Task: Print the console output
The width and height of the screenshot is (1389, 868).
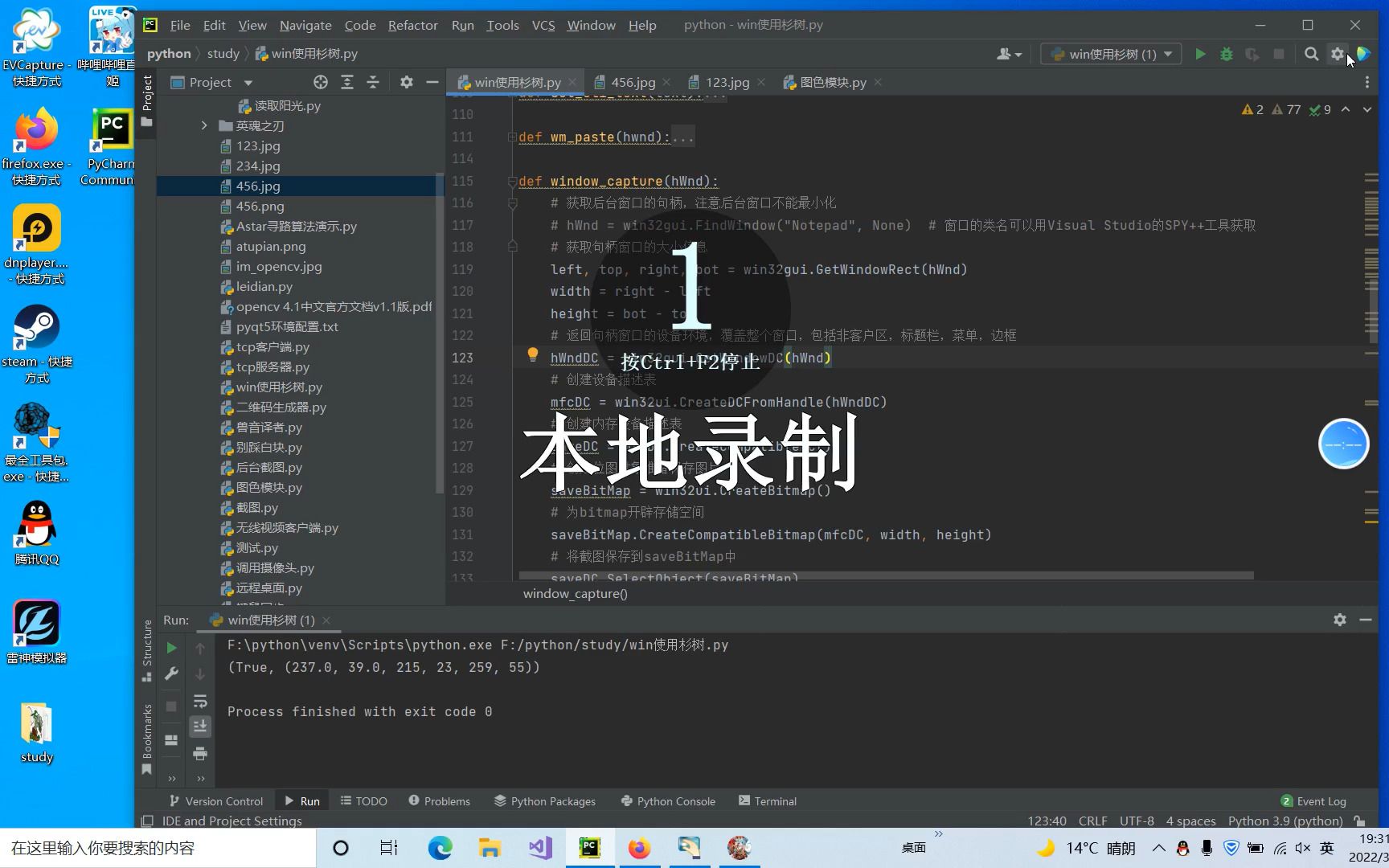Action: [x=200, y=755]
